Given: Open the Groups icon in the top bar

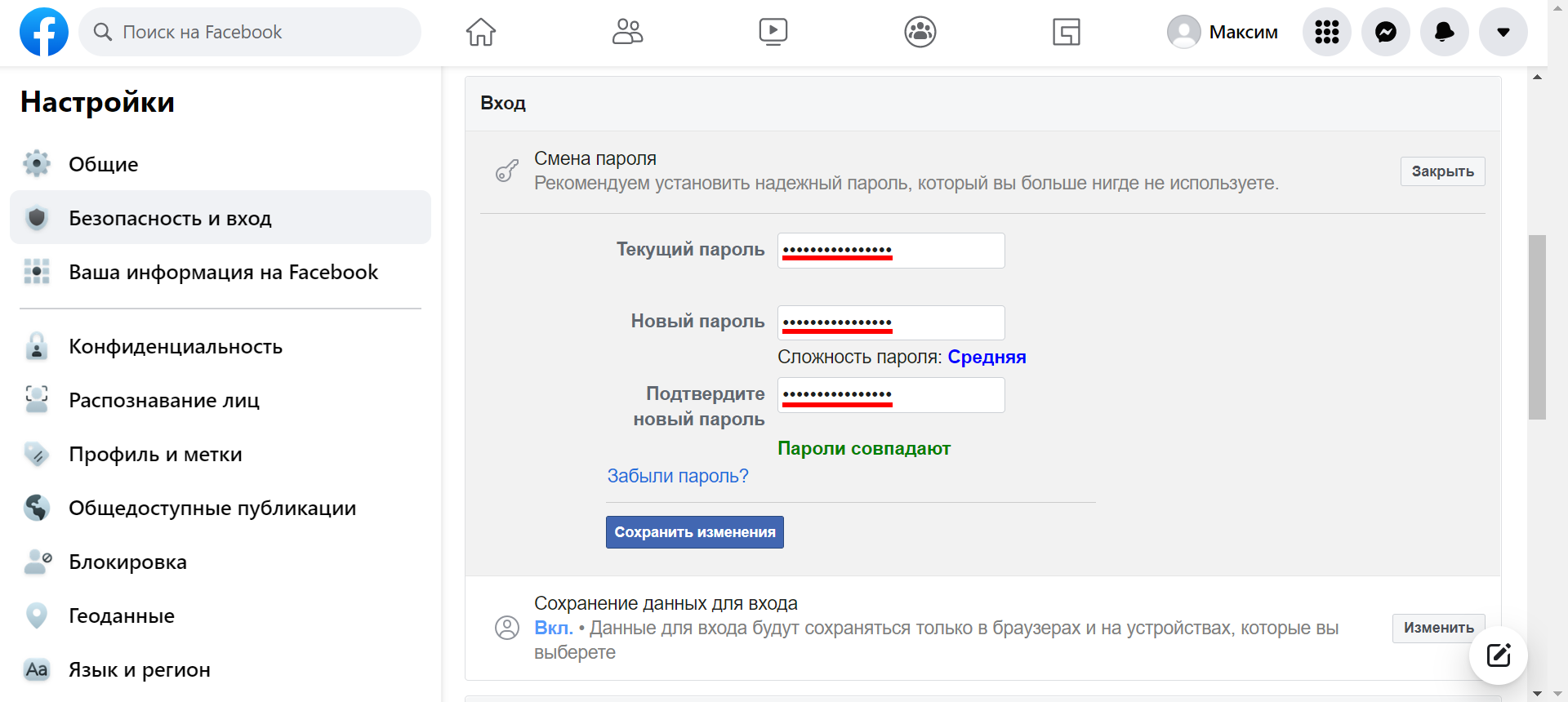Looking at the screenshot, I should tap(920, 32).
